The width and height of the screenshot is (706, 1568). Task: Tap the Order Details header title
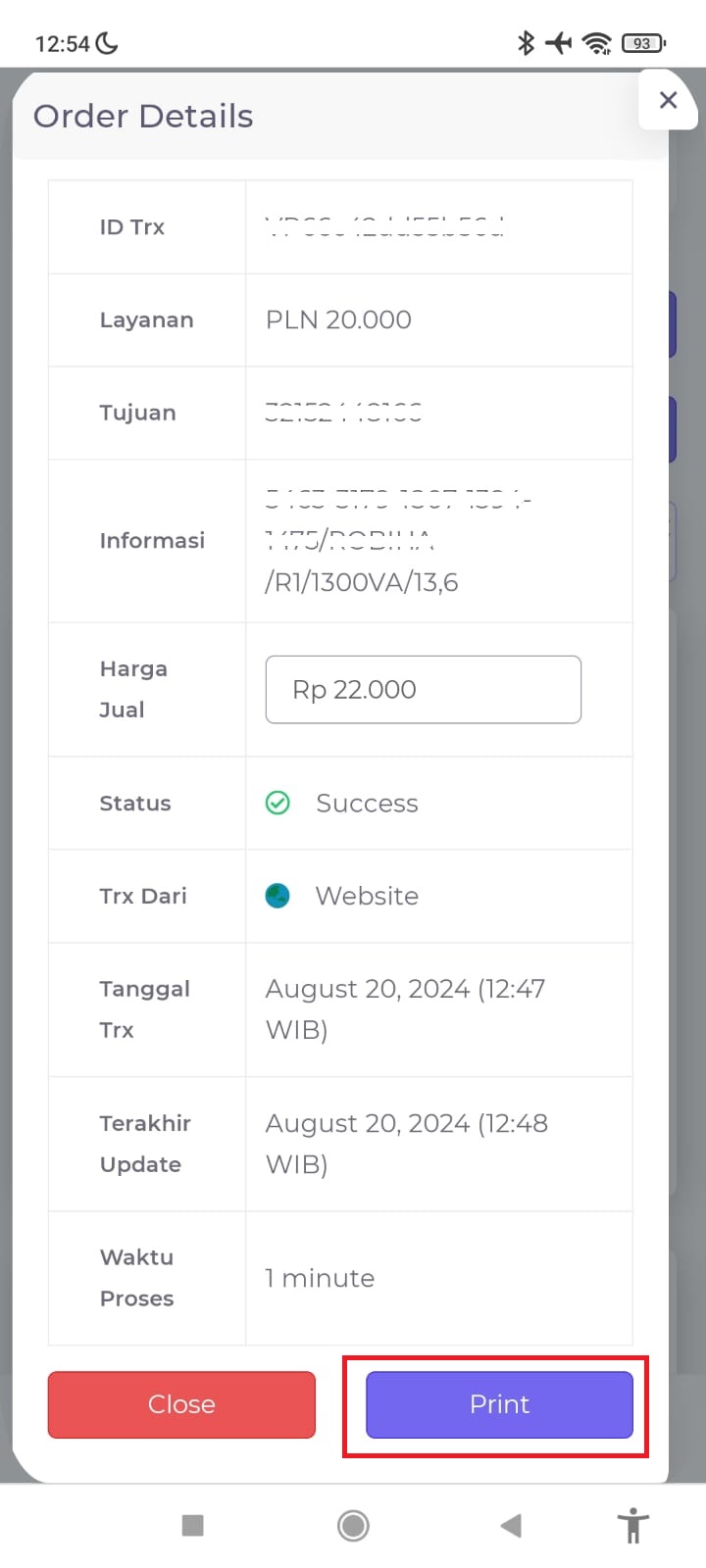pyautogui.click(x=143, y=117)
